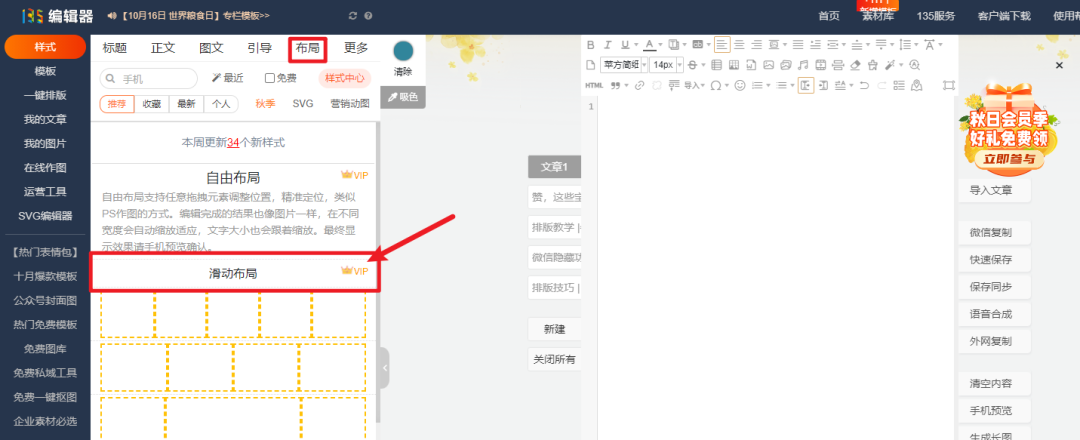This screenshot has width=1080, height=440.
Task: Click the 样式中心 button
Action: 344,78
